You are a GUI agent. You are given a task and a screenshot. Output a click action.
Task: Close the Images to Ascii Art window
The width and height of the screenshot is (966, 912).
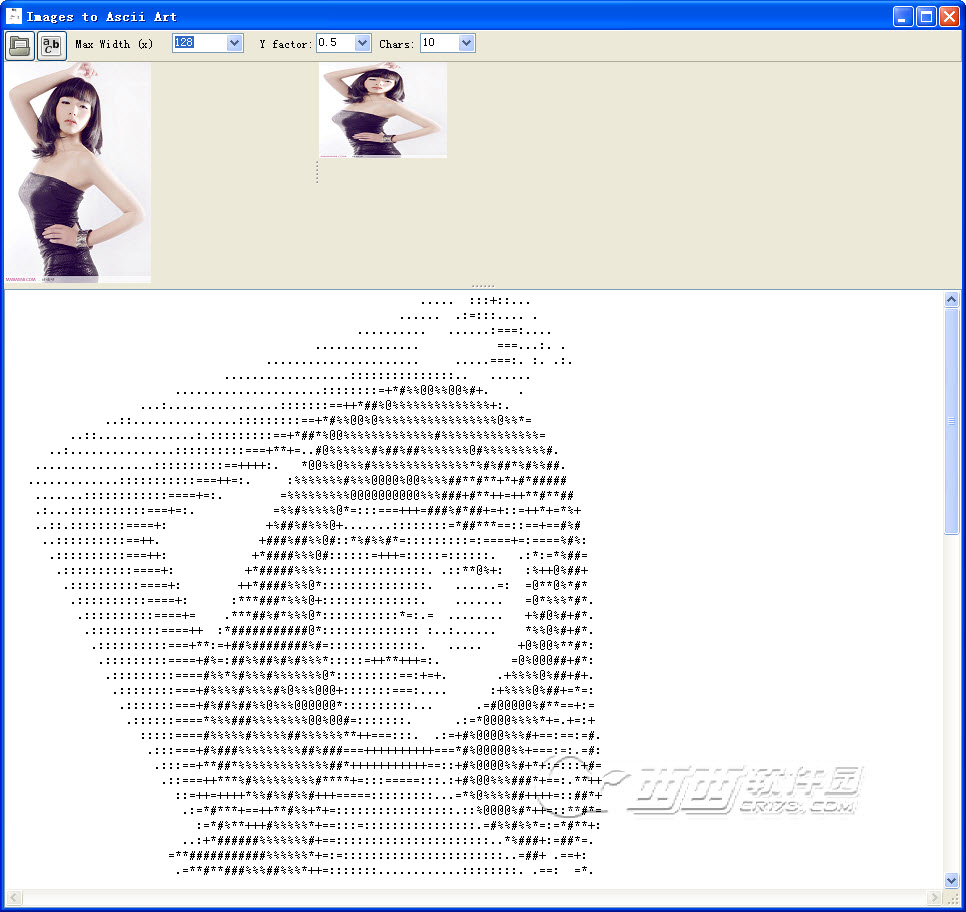[x=949, y=17]
